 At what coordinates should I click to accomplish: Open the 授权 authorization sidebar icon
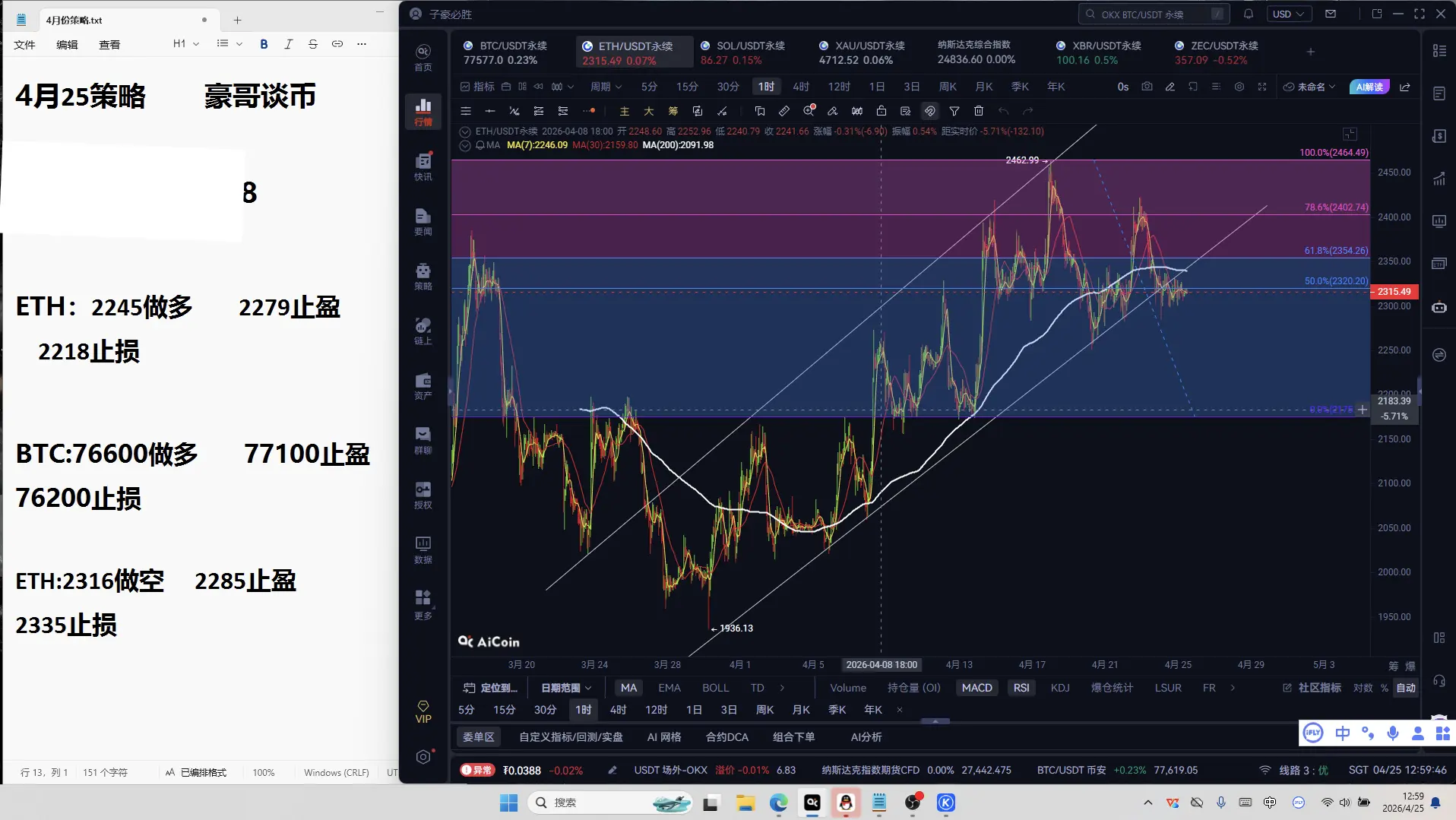(423, 495)
